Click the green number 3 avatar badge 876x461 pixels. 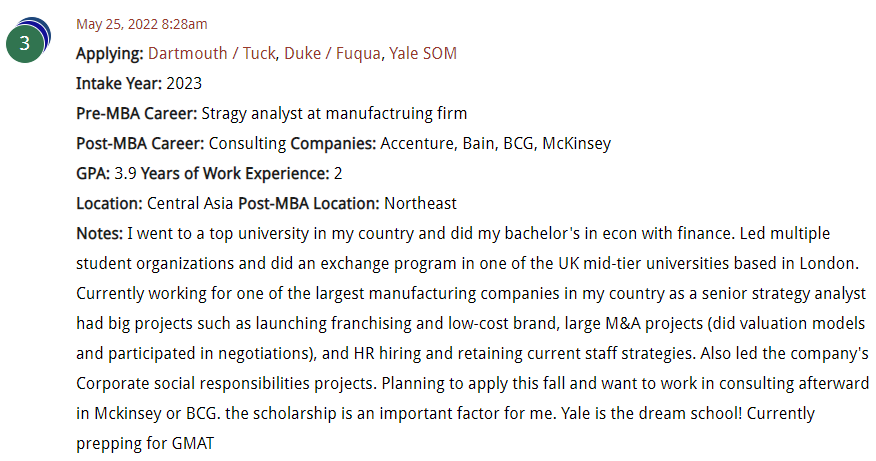click(x=26, y=43)
